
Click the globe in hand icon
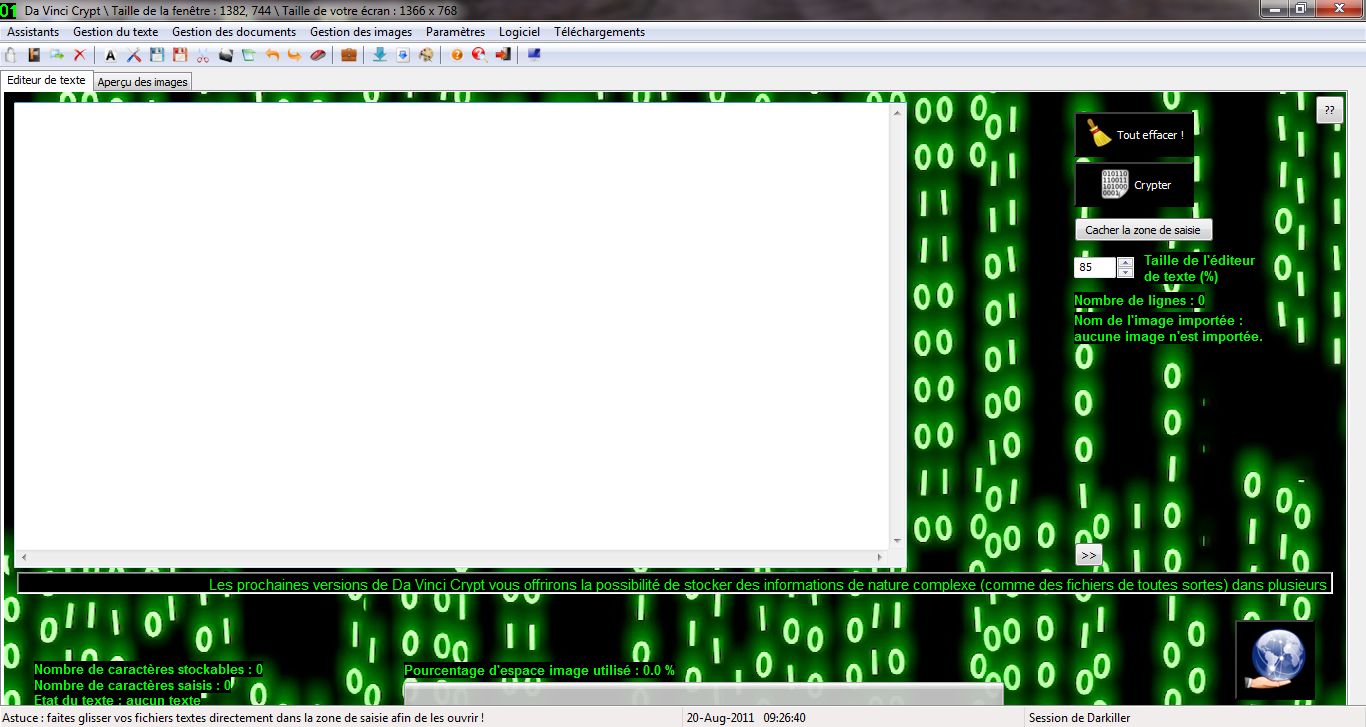(x=1275, y=660)
